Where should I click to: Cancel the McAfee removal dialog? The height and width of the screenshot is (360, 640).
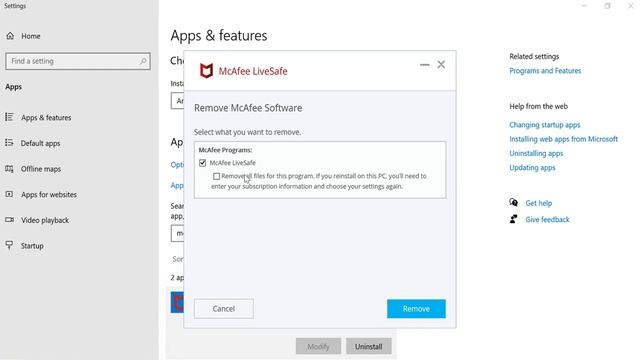[x=224, y=309]
